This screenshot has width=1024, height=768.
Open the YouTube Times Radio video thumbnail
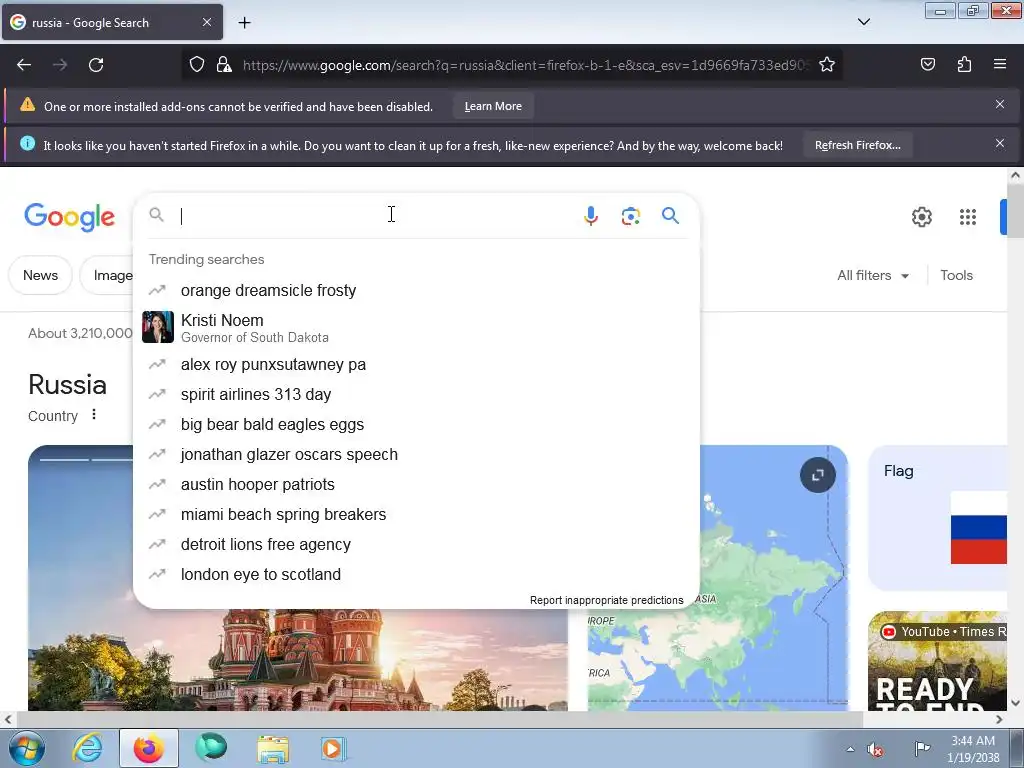coord(938,661)
